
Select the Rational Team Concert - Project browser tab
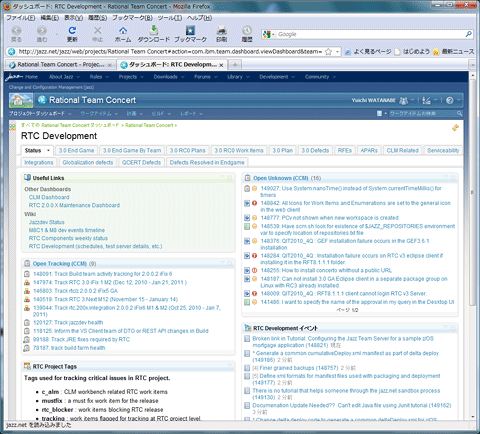click(x=60, y=65)
